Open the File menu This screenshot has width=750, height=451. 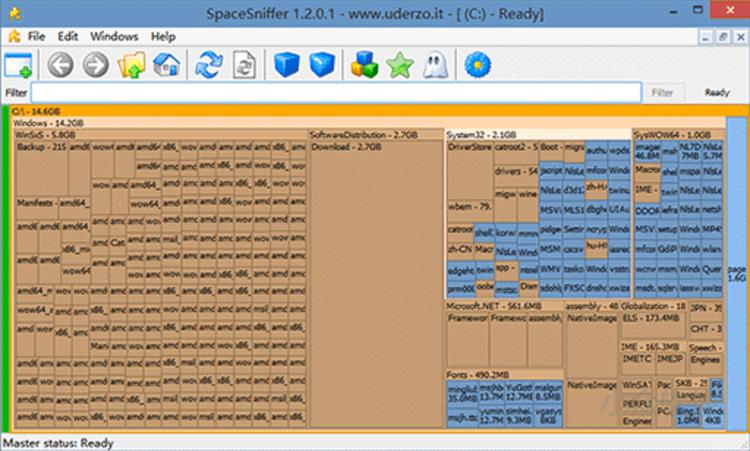[37, 36]
